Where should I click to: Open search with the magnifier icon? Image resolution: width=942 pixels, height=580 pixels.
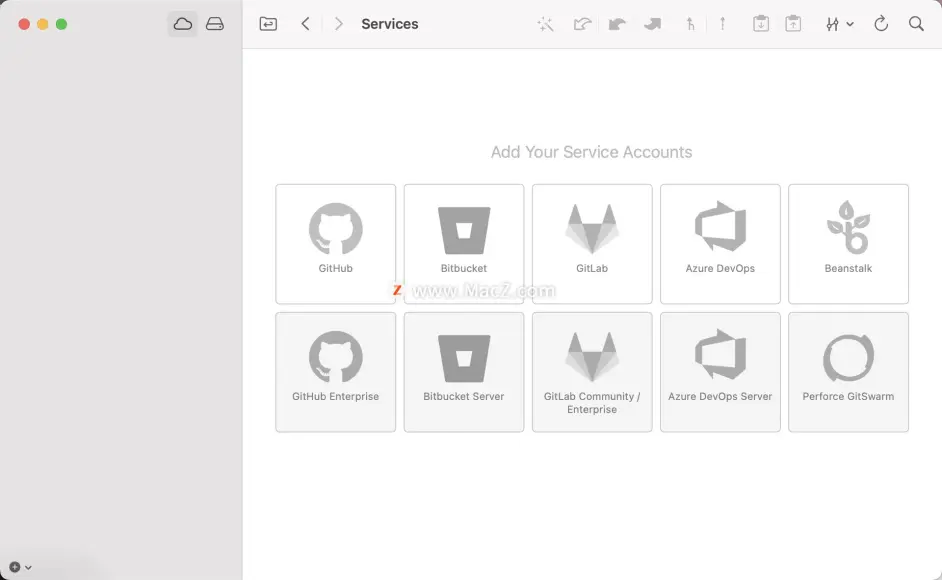[x=916, y=24]
